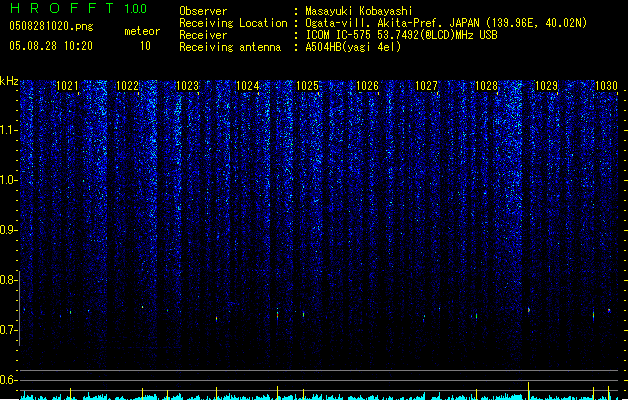Click the 0.7 frequency axis label
Image resolution: width=629 pixels, height=400 pixels.
pos(8,330)
